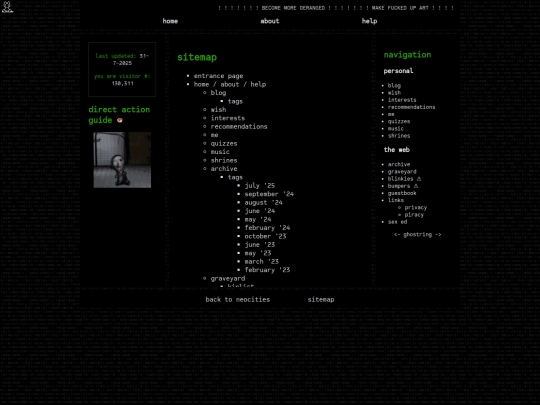The height and width of the screenshot is (405, 540).
Task: Open about in the top menu
Action: click(270, 21)
